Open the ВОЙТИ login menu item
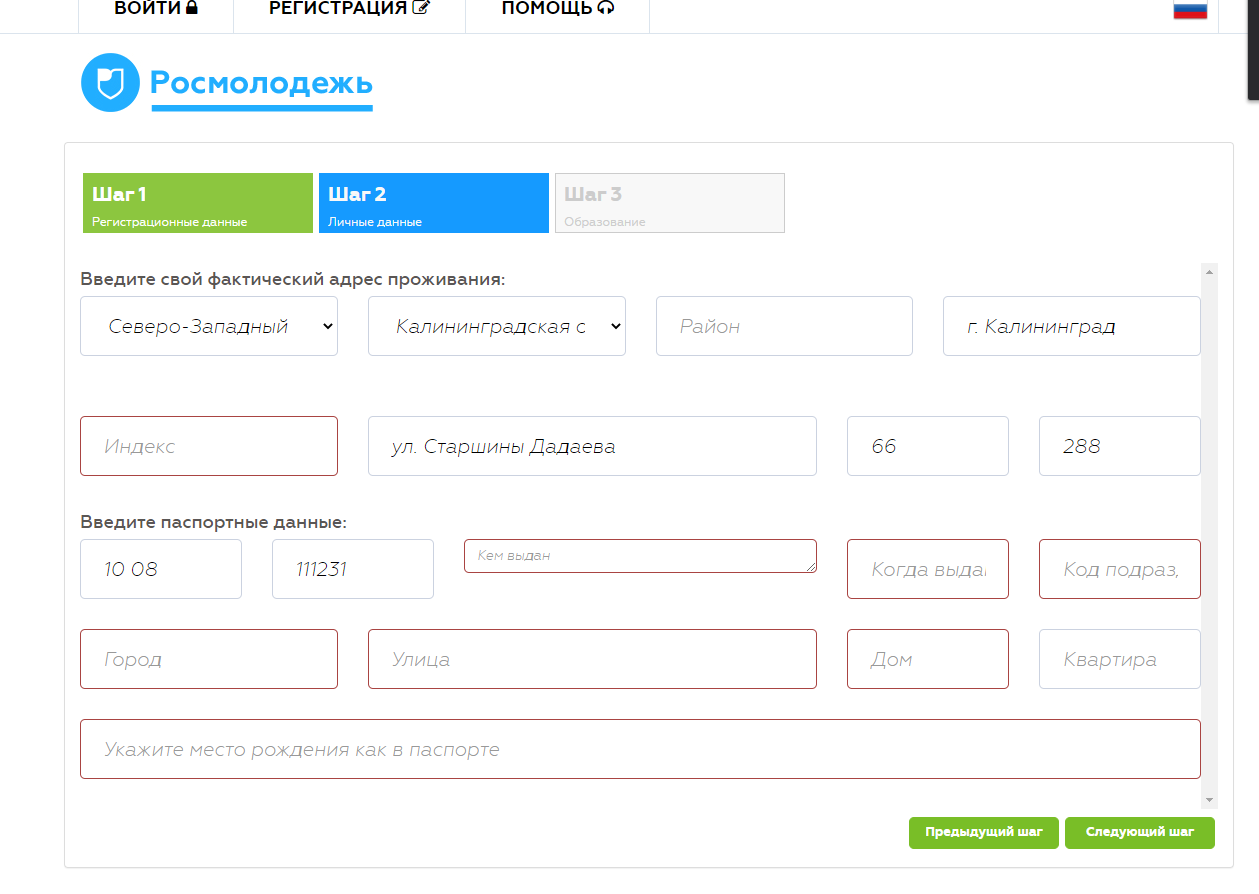This screenshot has height=894, width=1259. pyautogui.click(x=156, y=9)
